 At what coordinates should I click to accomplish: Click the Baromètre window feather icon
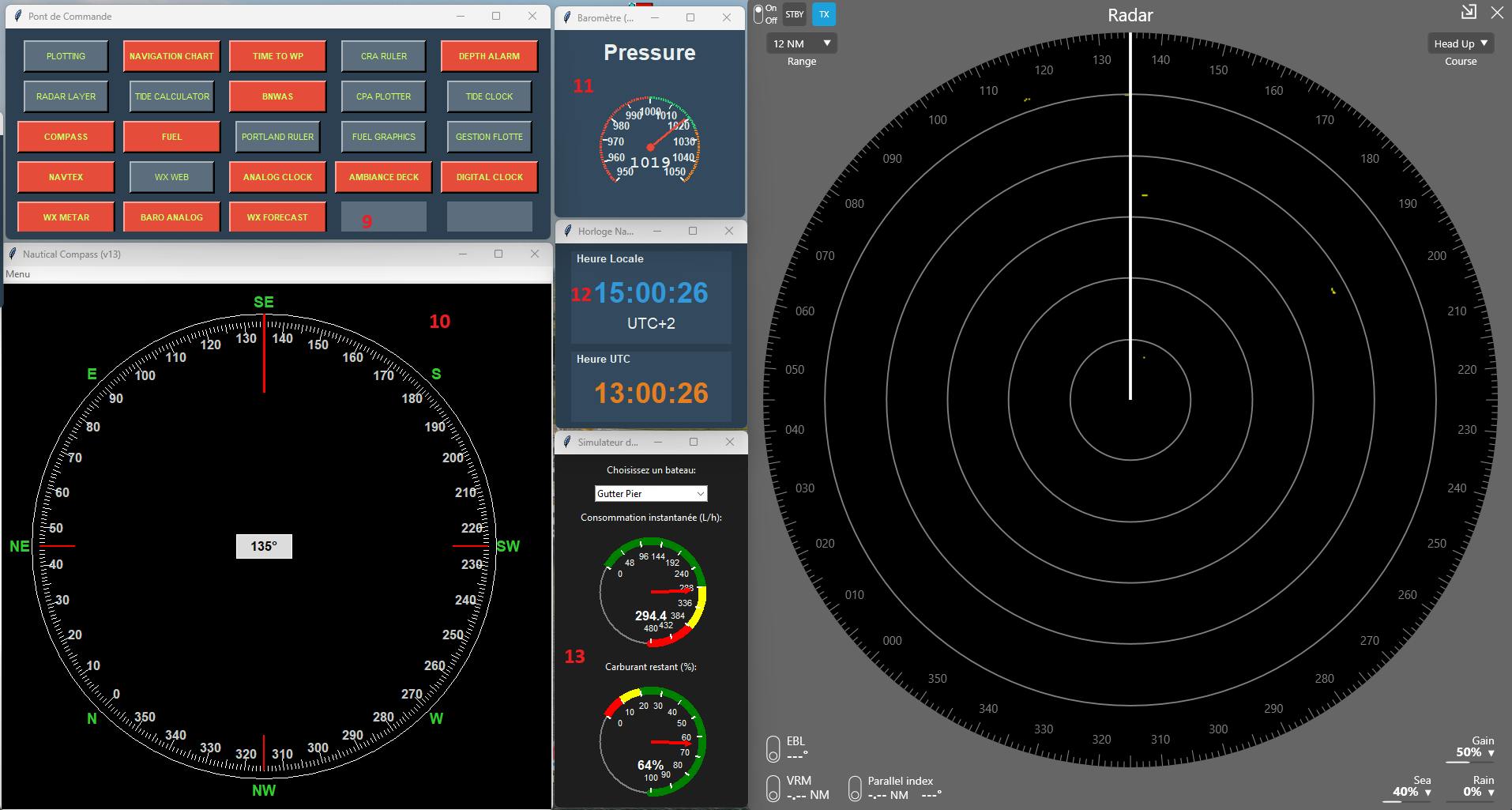pos(566,17)
